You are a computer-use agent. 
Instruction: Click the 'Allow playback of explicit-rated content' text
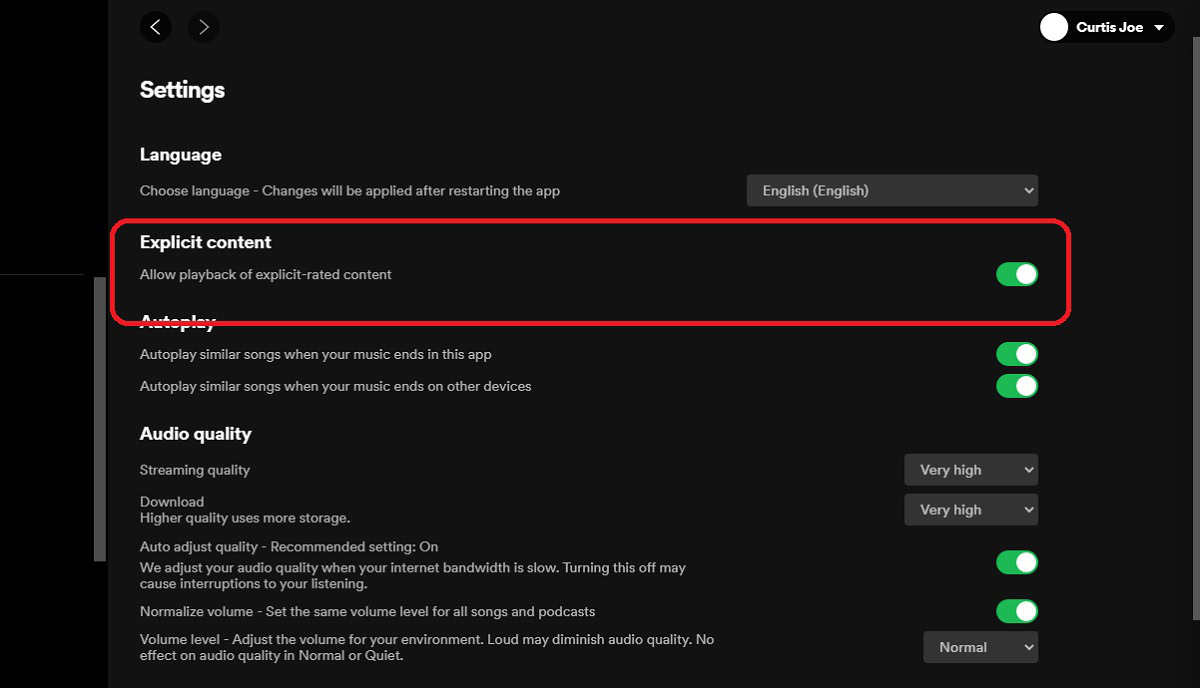click(266, 274)
